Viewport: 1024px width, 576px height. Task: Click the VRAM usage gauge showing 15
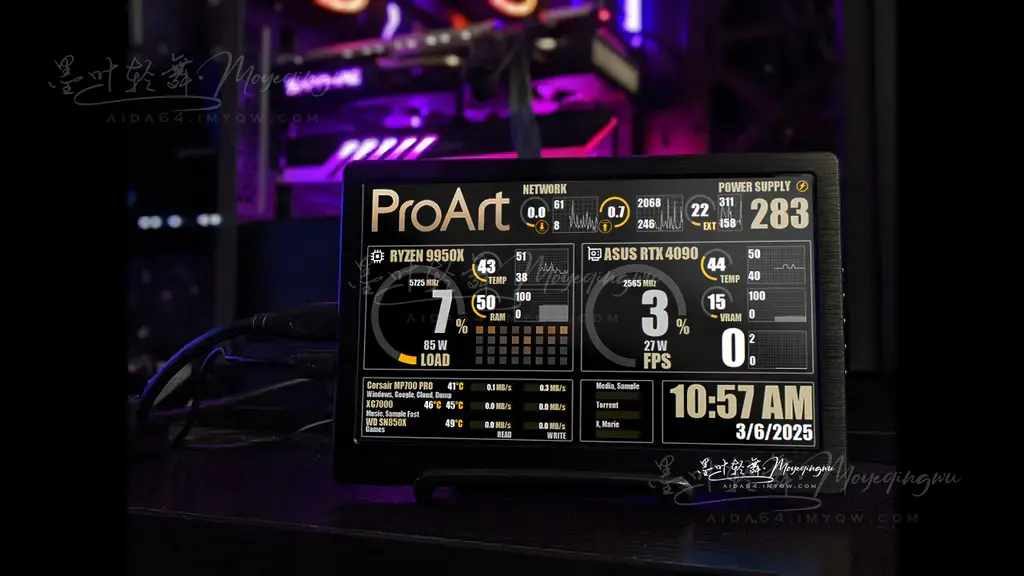pyautogui.click(x=717, y=303)
